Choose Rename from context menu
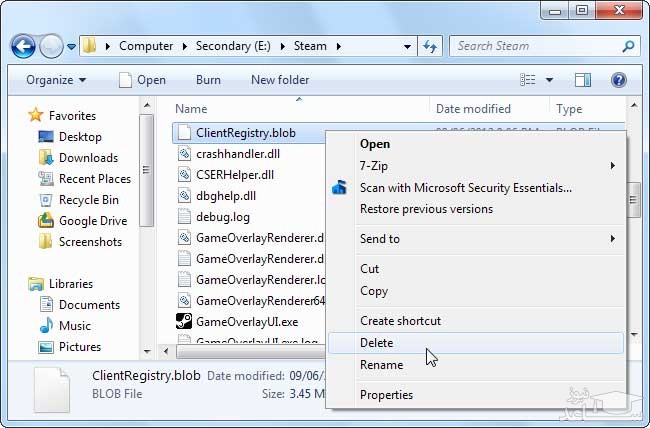The height and width of the screenshot is (428, 650). pyautogui.click(x=476, y=365)
